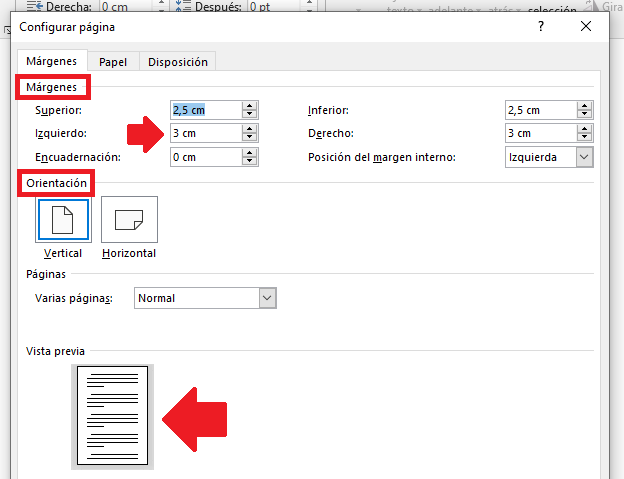624x479 pixels.
Task: Click the Derecho margin input field
Action: coord(541,133)
